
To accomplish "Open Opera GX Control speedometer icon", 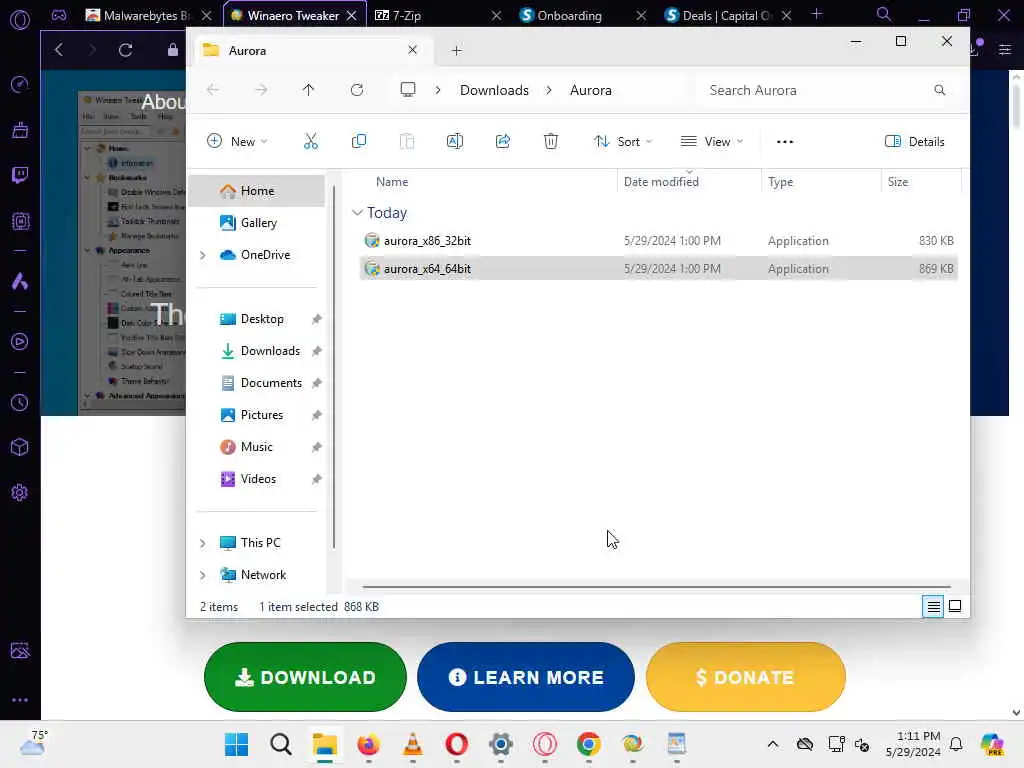I will point(20,84).
